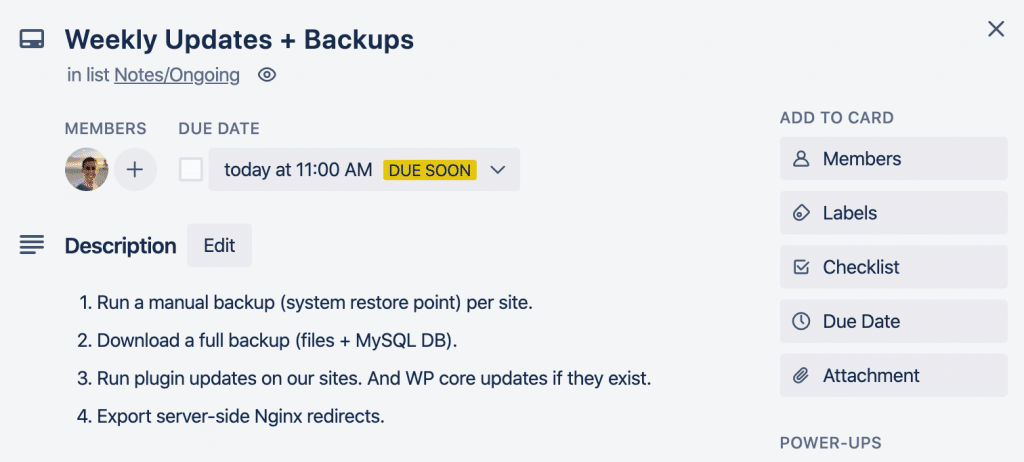Click the Weekly Updates + Backups title
The width and height of the screenshot is (1024, 462).
click(x=239, y=39)
